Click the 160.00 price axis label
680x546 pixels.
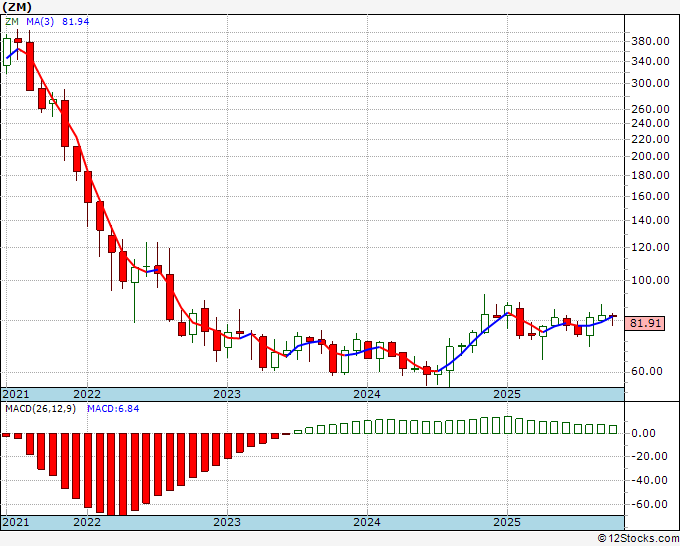coord(650,196)
